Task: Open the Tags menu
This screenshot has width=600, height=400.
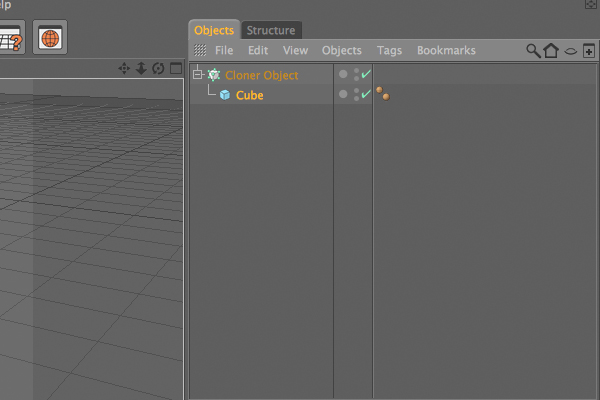Action: (x=389, y=51)
